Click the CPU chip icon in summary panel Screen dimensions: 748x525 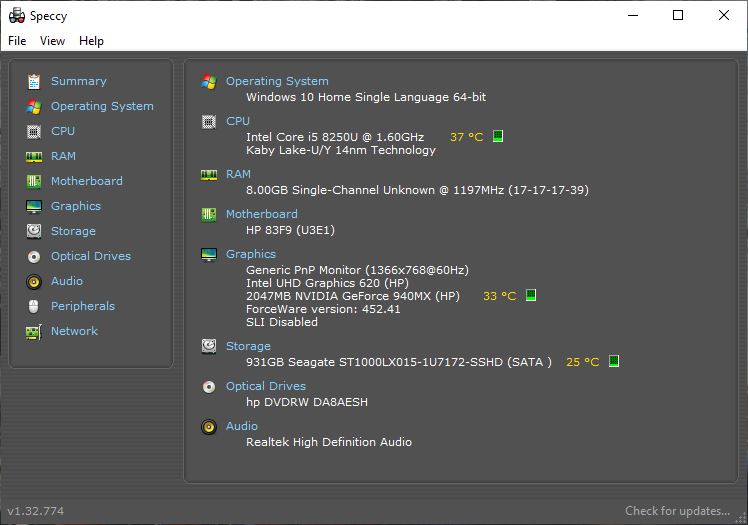(209, 122)
